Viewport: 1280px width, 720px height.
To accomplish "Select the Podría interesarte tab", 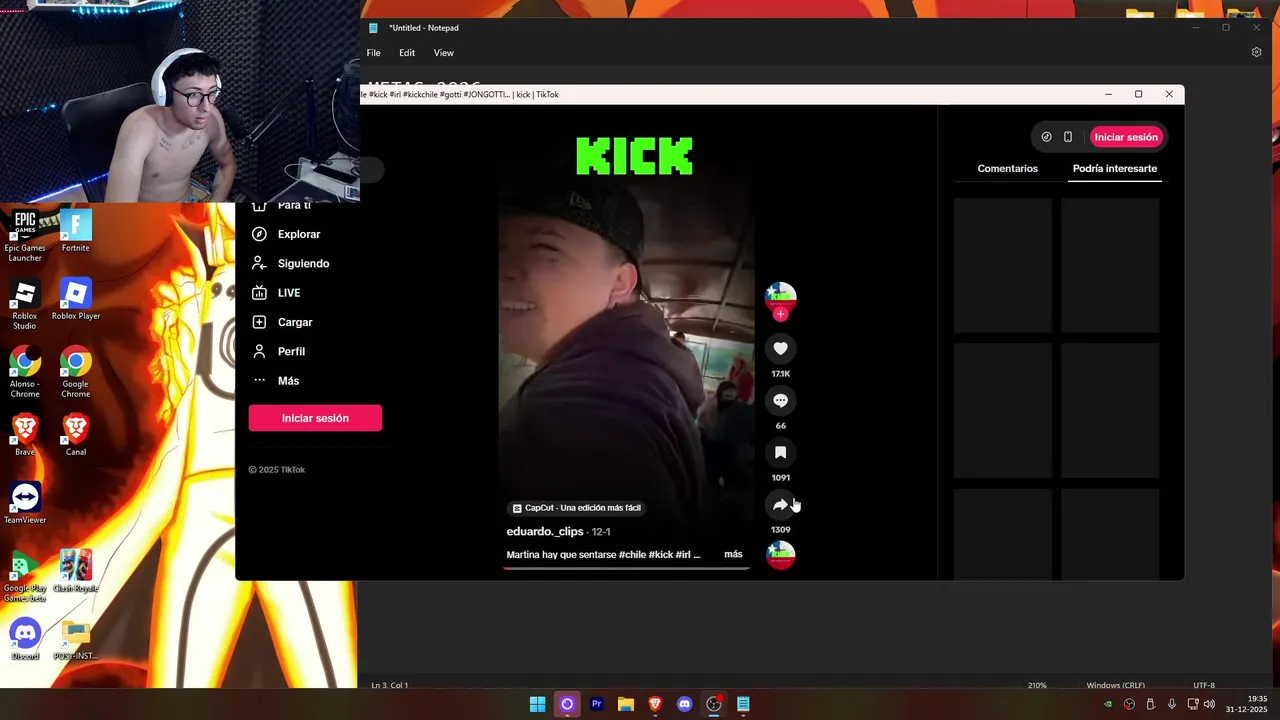I will (x=1115, y=168).
